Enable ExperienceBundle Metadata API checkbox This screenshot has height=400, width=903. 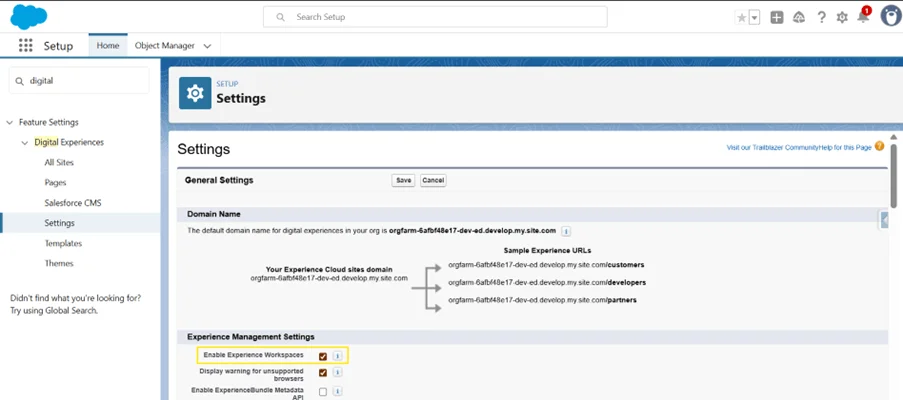coord(322,391)
